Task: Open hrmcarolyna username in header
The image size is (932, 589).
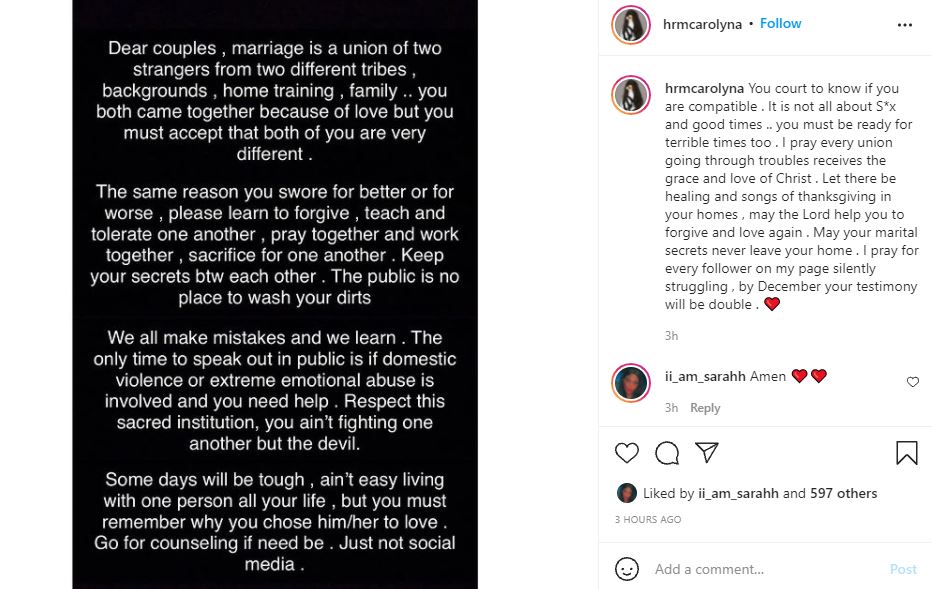Action: coord(703,24)
